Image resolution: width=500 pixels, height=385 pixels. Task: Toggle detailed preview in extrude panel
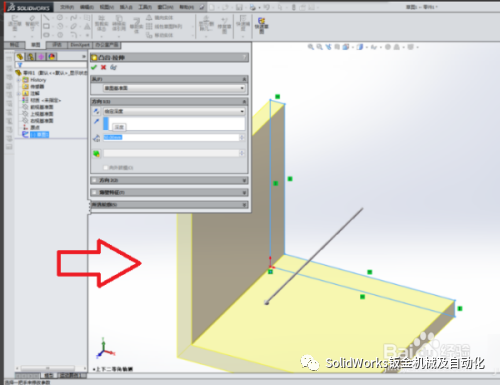click(x=114, y=67)
